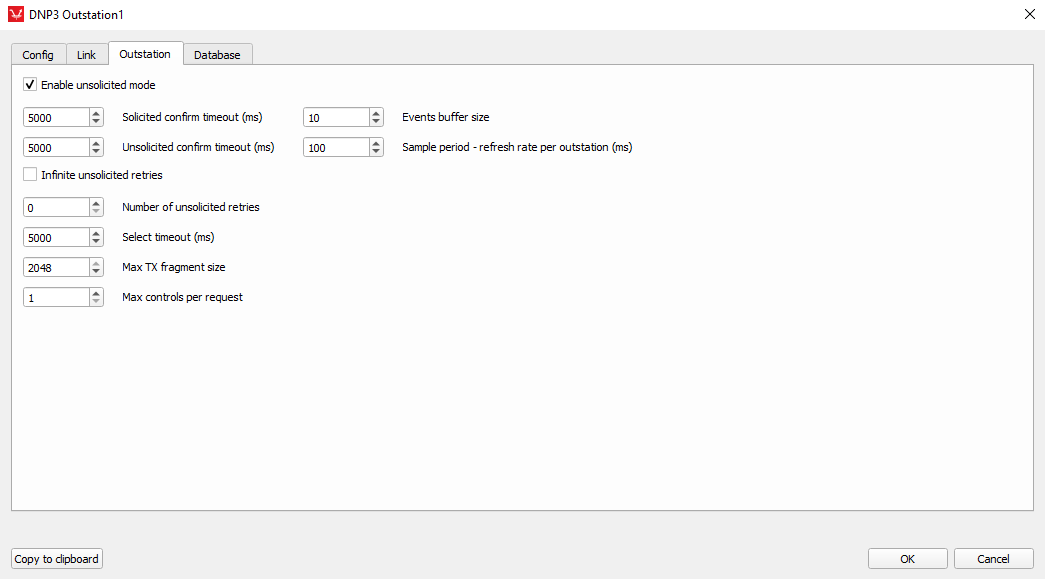Switch to the Config tab
1045x579 pixels.
[x=38, y=55]
